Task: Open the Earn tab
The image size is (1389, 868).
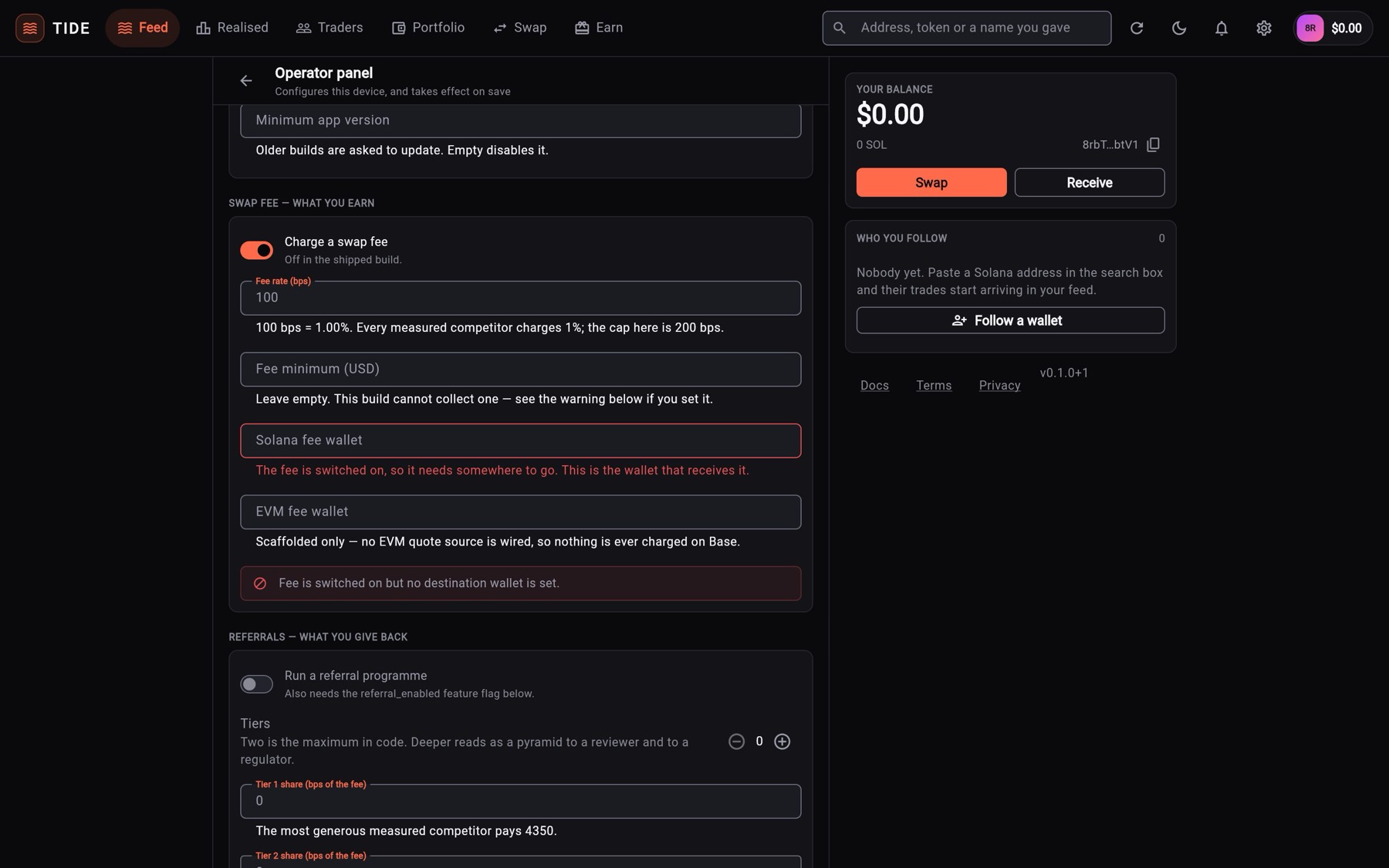Action: (x=599, y=28)
